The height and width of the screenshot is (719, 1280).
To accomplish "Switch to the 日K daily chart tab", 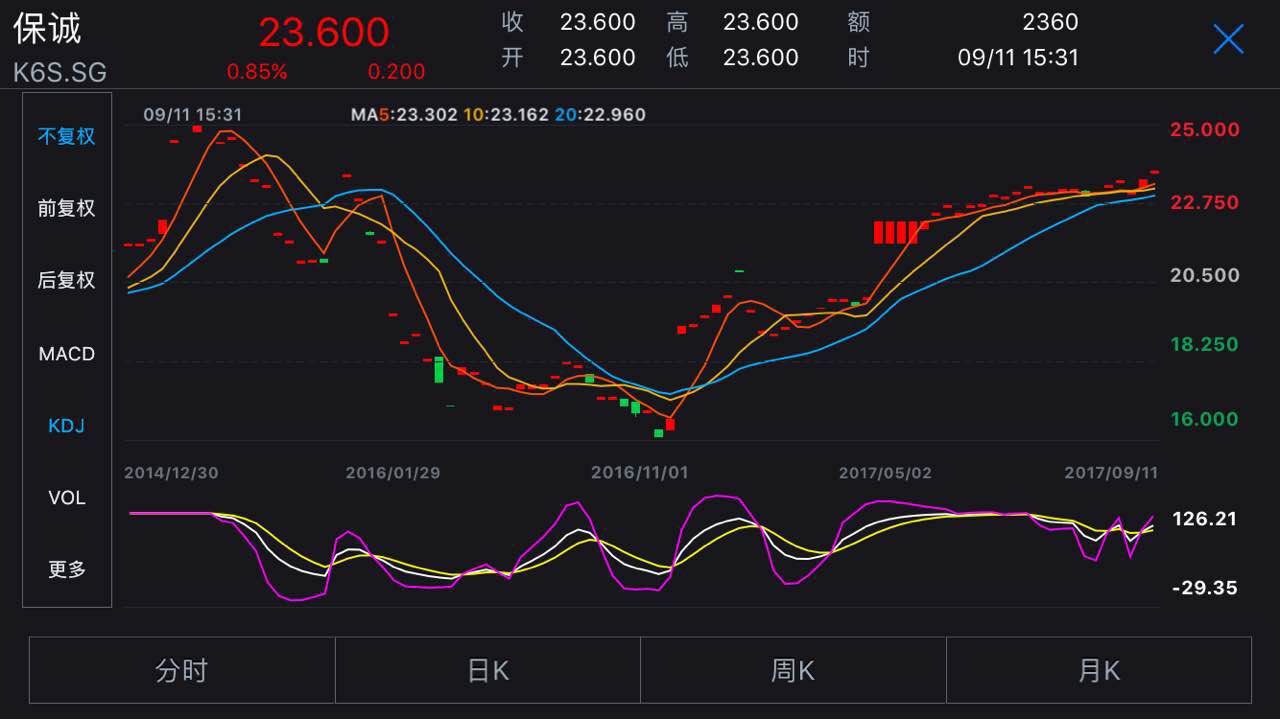I will (x=488, y=670).
